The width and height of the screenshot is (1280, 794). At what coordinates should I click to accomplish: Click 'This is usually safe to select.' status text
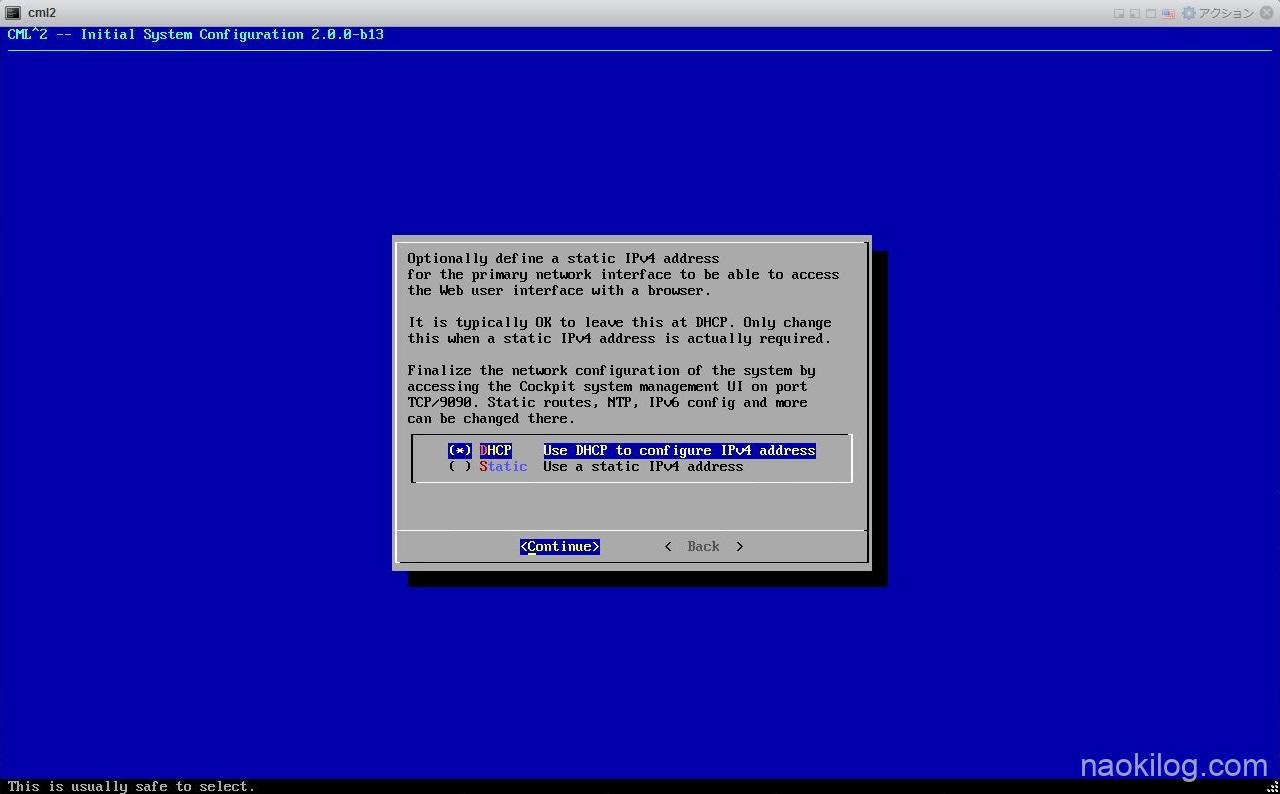coord(131,787)
